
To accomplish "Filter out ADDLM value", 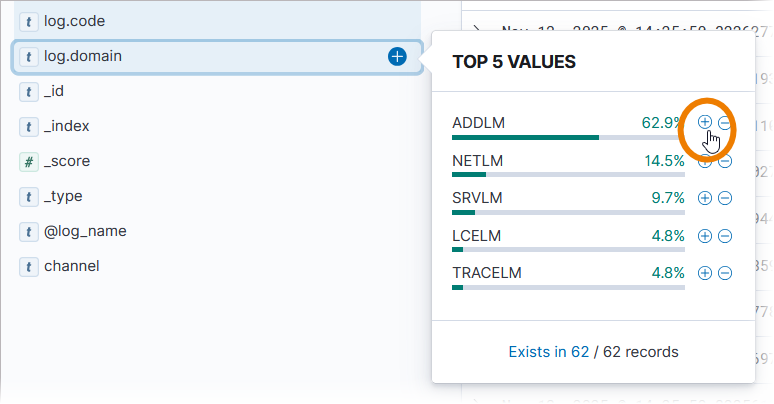I will coord(725,122).
